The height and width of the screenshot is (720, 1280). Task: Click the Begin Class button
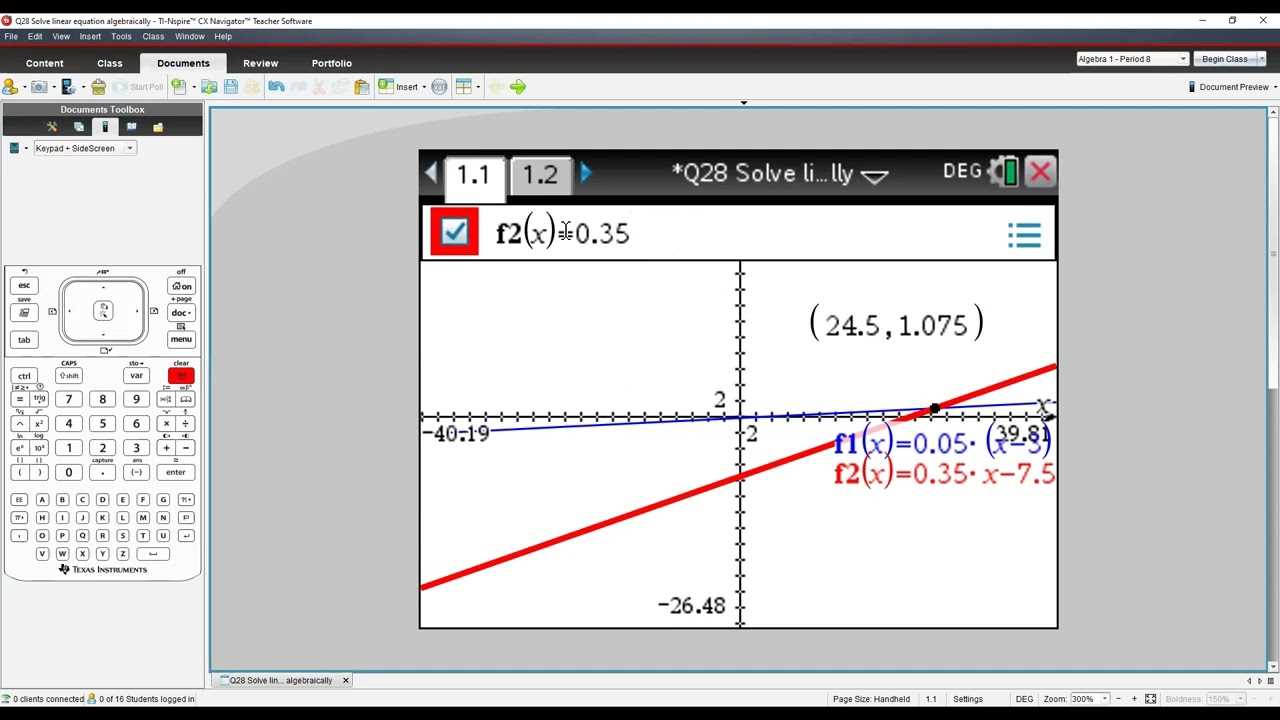click(1225, 59)
